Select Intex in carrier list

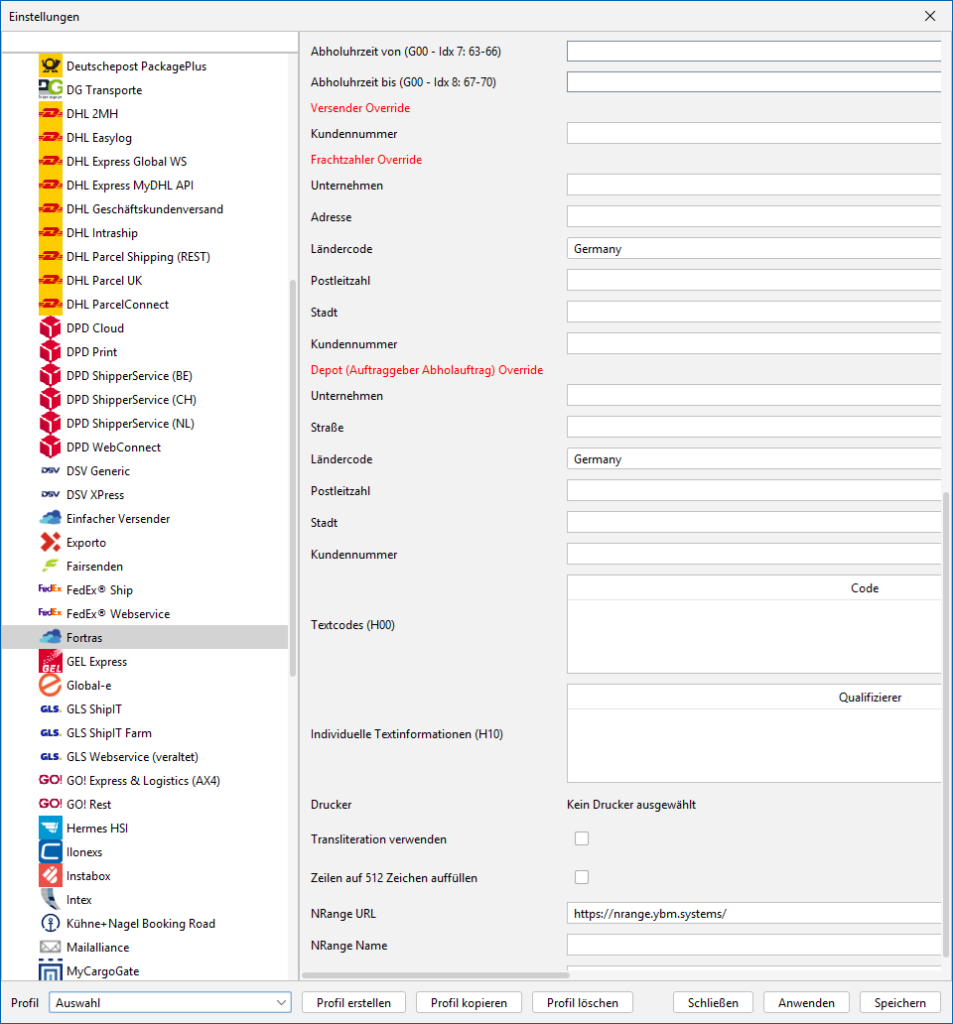78,900
